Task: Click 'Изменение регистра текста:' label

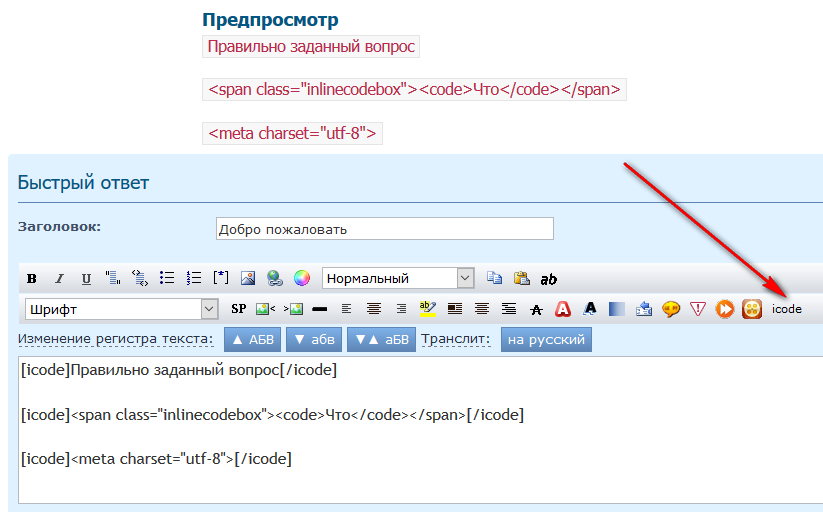Action: pyautogui.click(x=115, y=339)
